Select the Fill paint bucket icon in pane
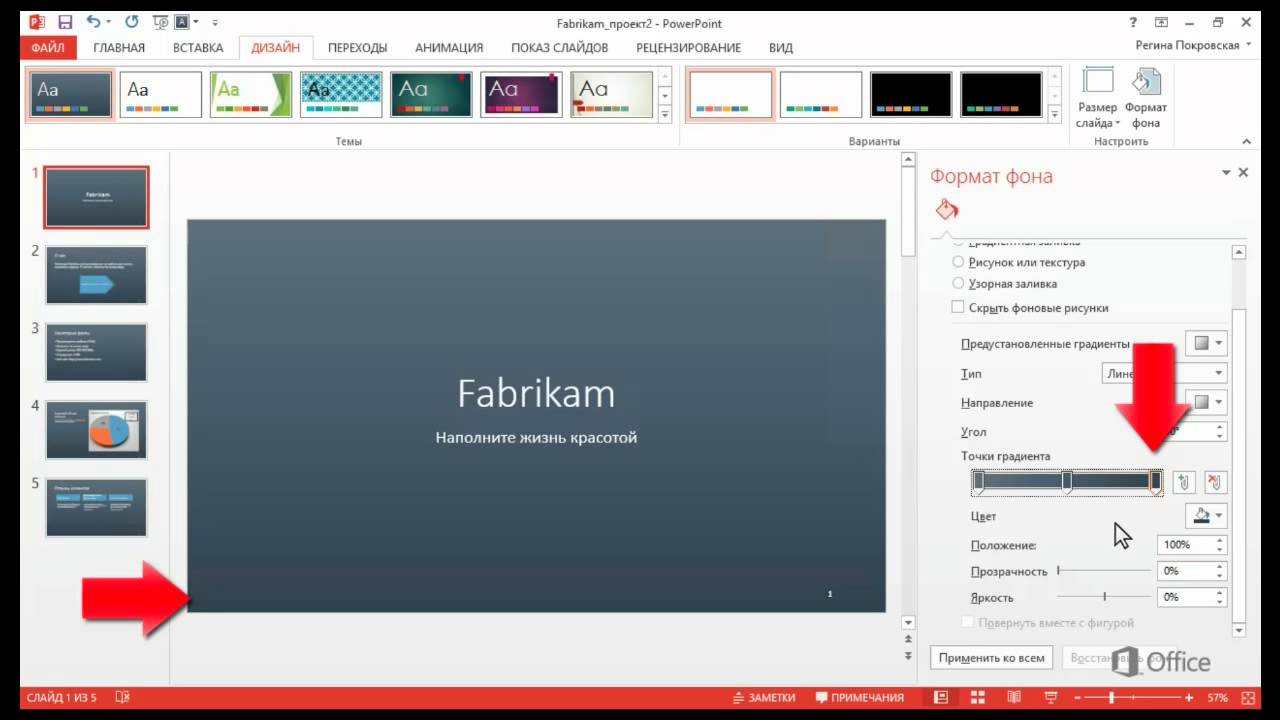The width and height of the screenshot is (1280, 720). click(946, 209)
